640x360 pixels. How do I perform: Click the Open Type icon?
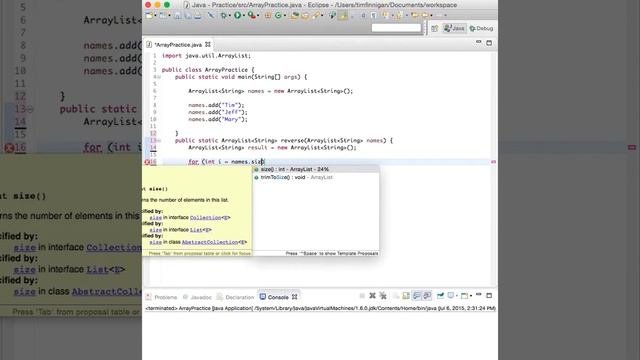pos(294,16)
